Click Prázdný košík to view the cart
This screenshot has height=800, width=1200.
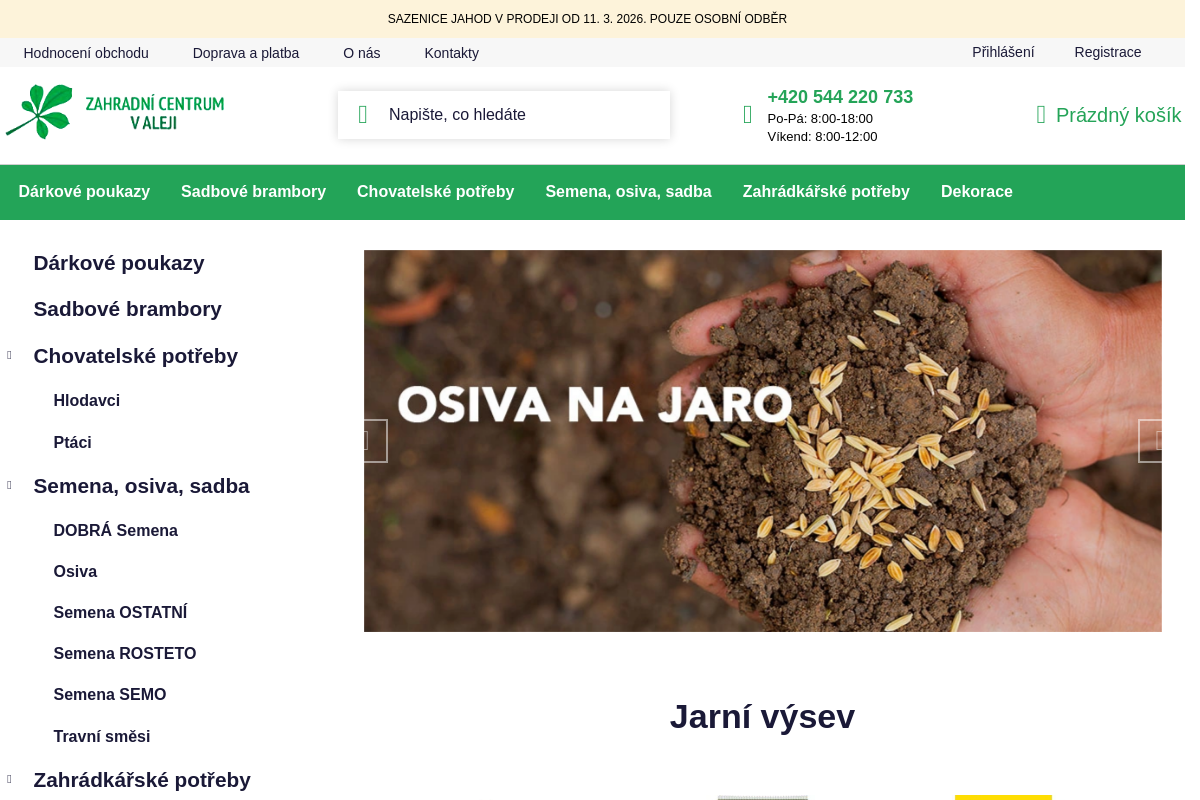[1118, 115]
